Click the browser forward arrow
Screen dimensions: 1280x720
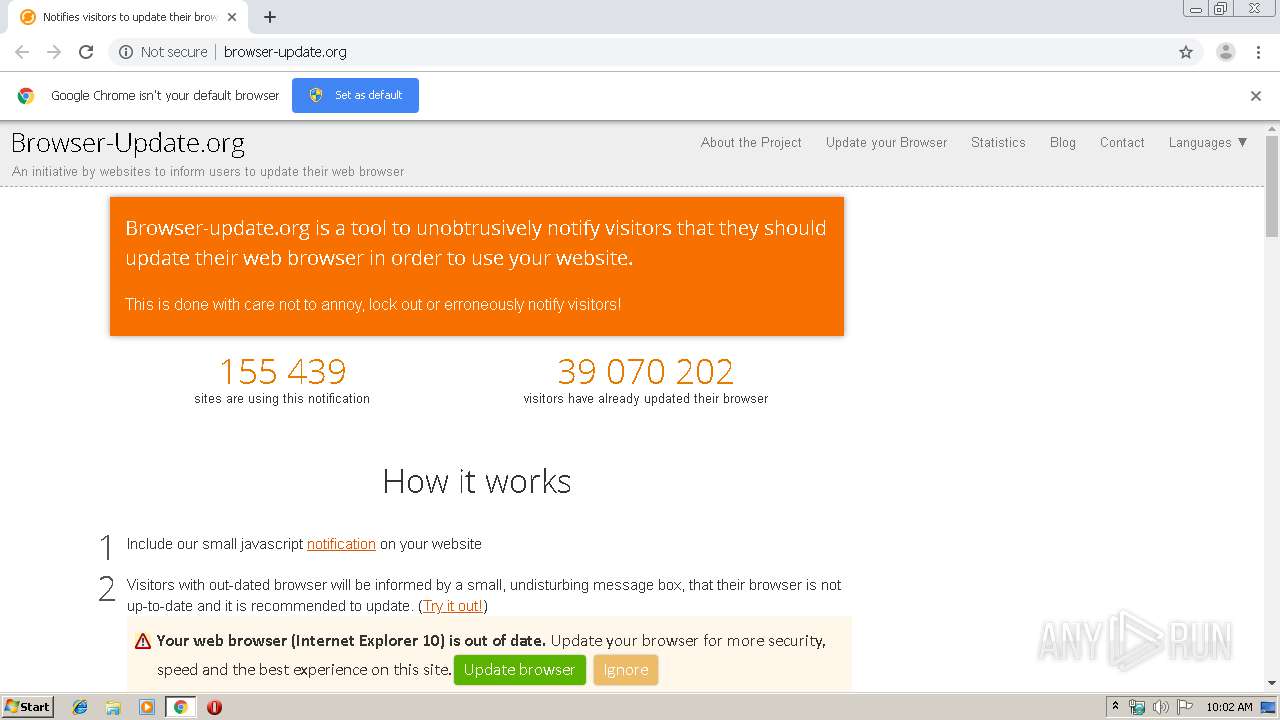tap(54, 52)
